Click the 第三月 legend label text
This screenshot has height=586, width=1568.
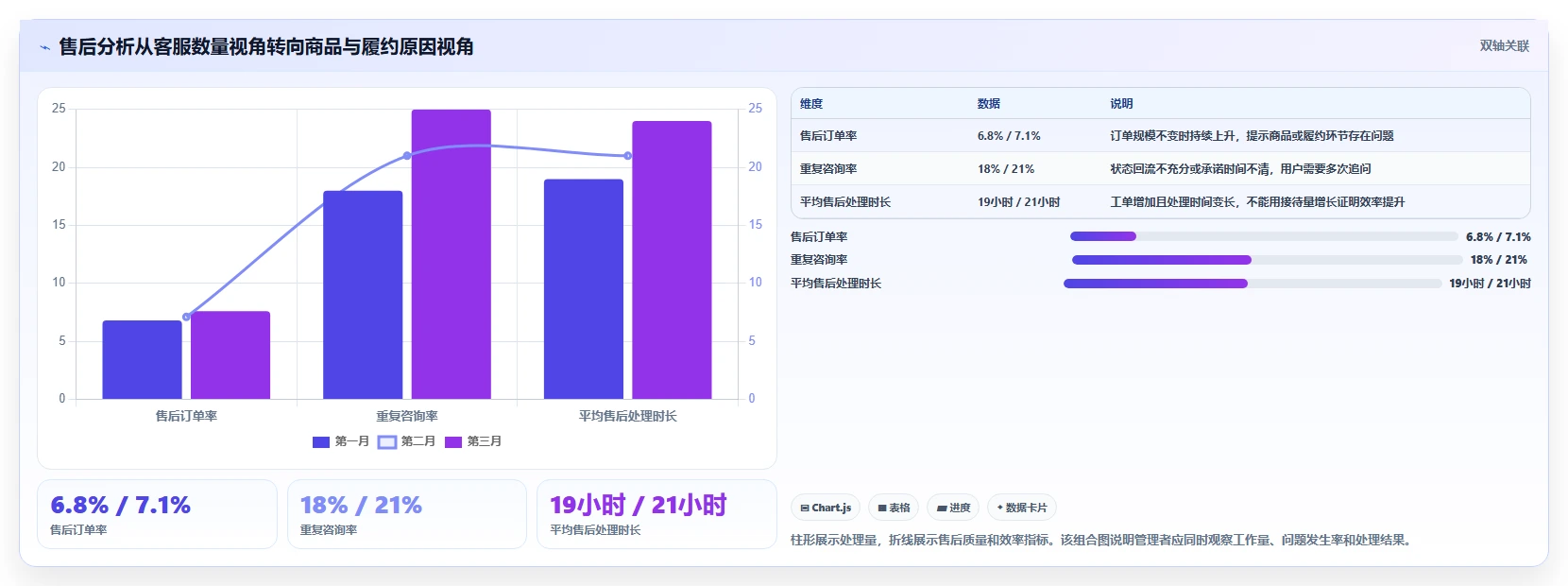pyautogui.click(x=485, y=441)
